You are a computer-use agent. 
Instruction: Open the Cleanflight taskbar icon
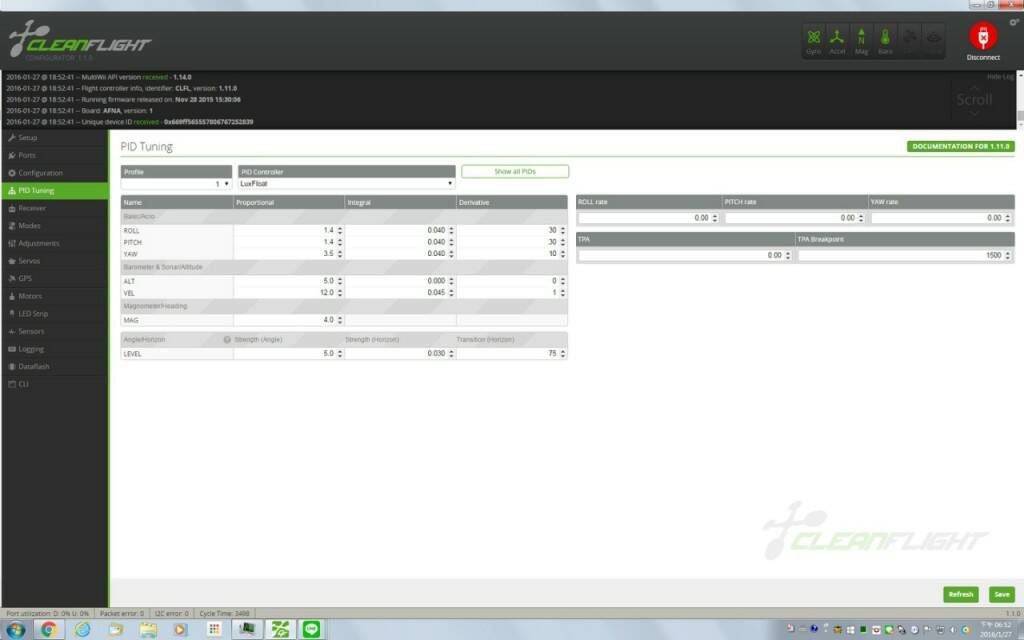280,630
